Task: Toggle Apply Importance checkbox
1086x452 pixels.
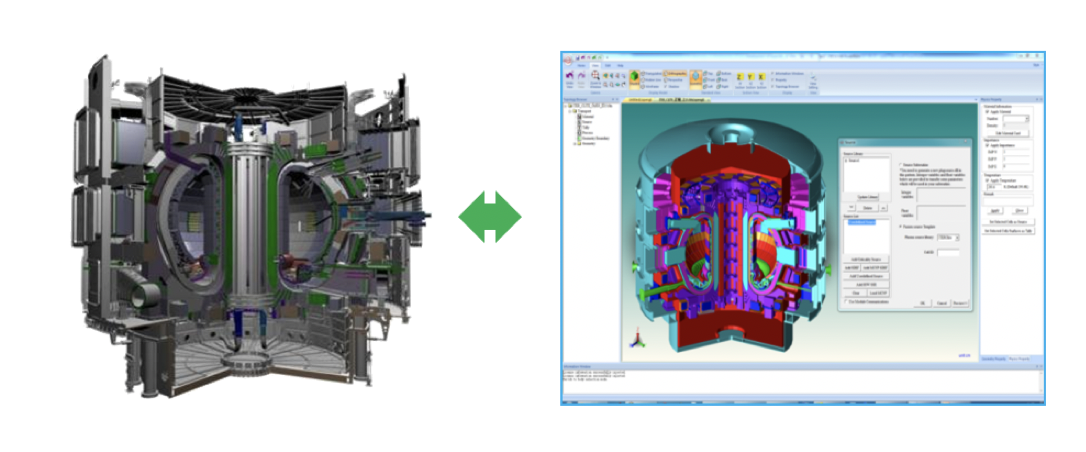Action: [988, 145]
